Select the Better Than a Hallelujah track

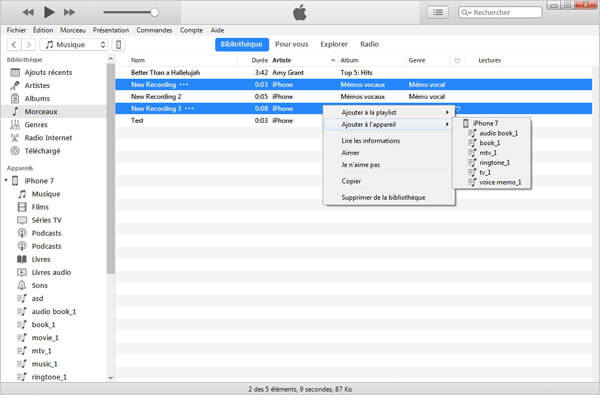click(x=354, y=72)
